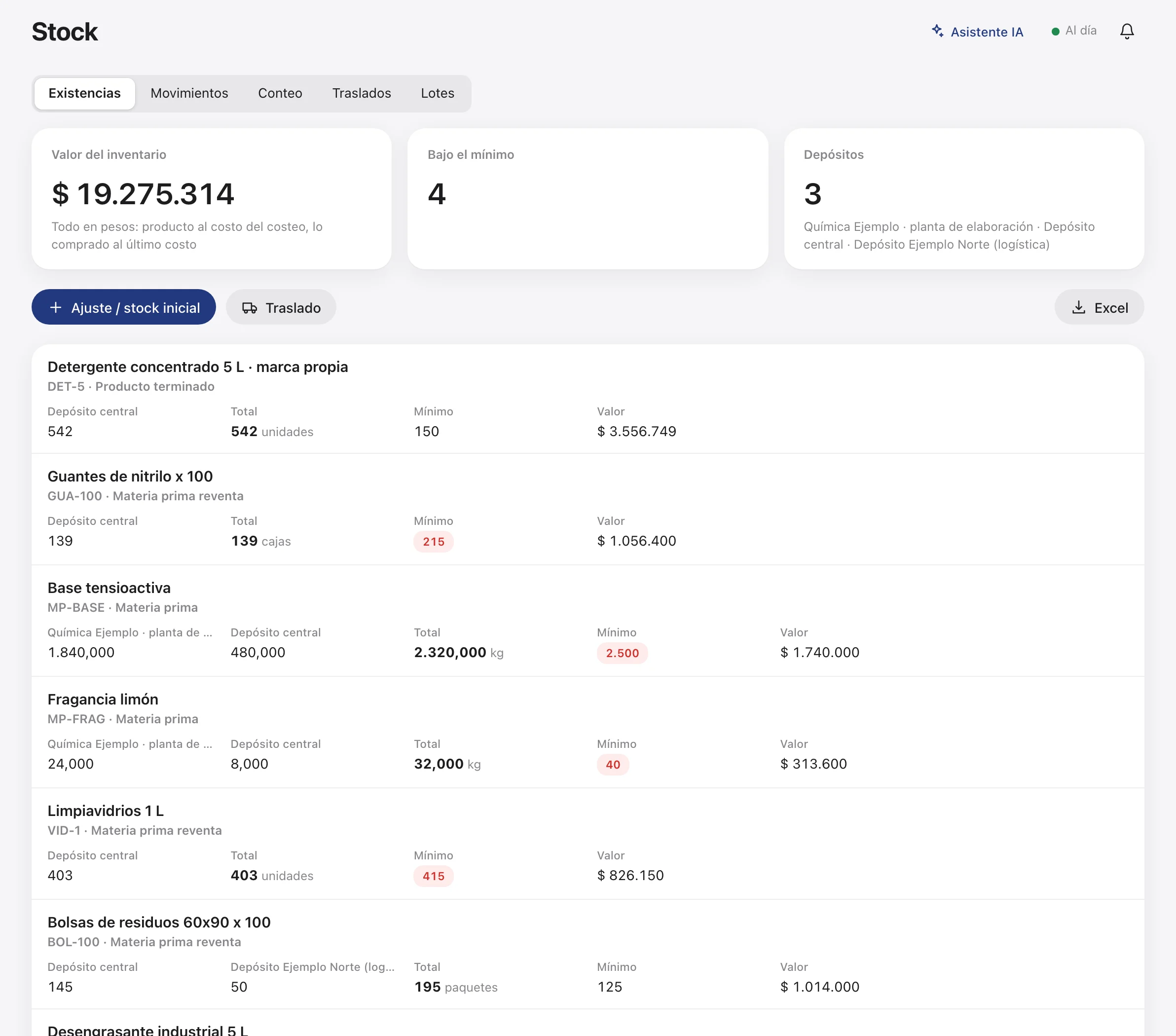This screenshot has width=1176, height=1036.
Task: Click the value $ 313.600
Action: pos(813,765)
